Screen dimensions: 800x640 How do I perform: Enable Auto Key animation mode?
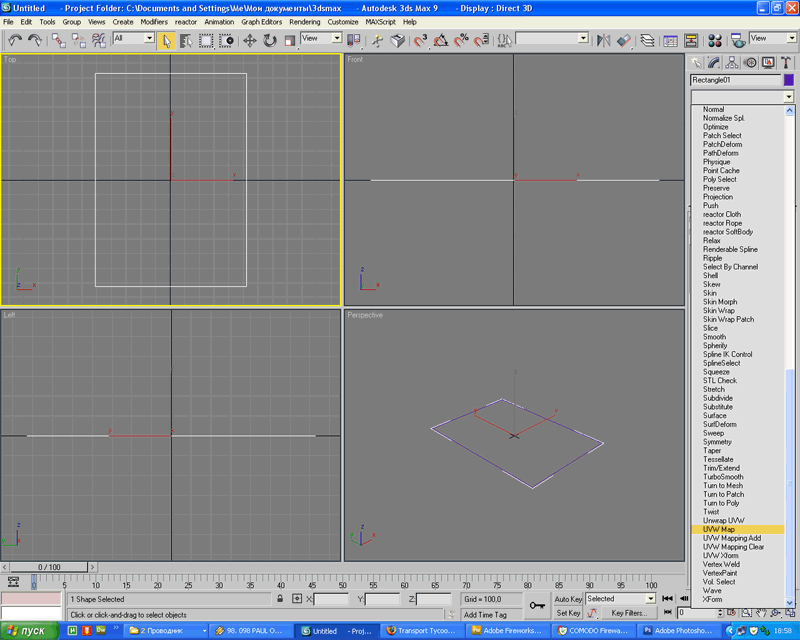click(x=568, y=599)
